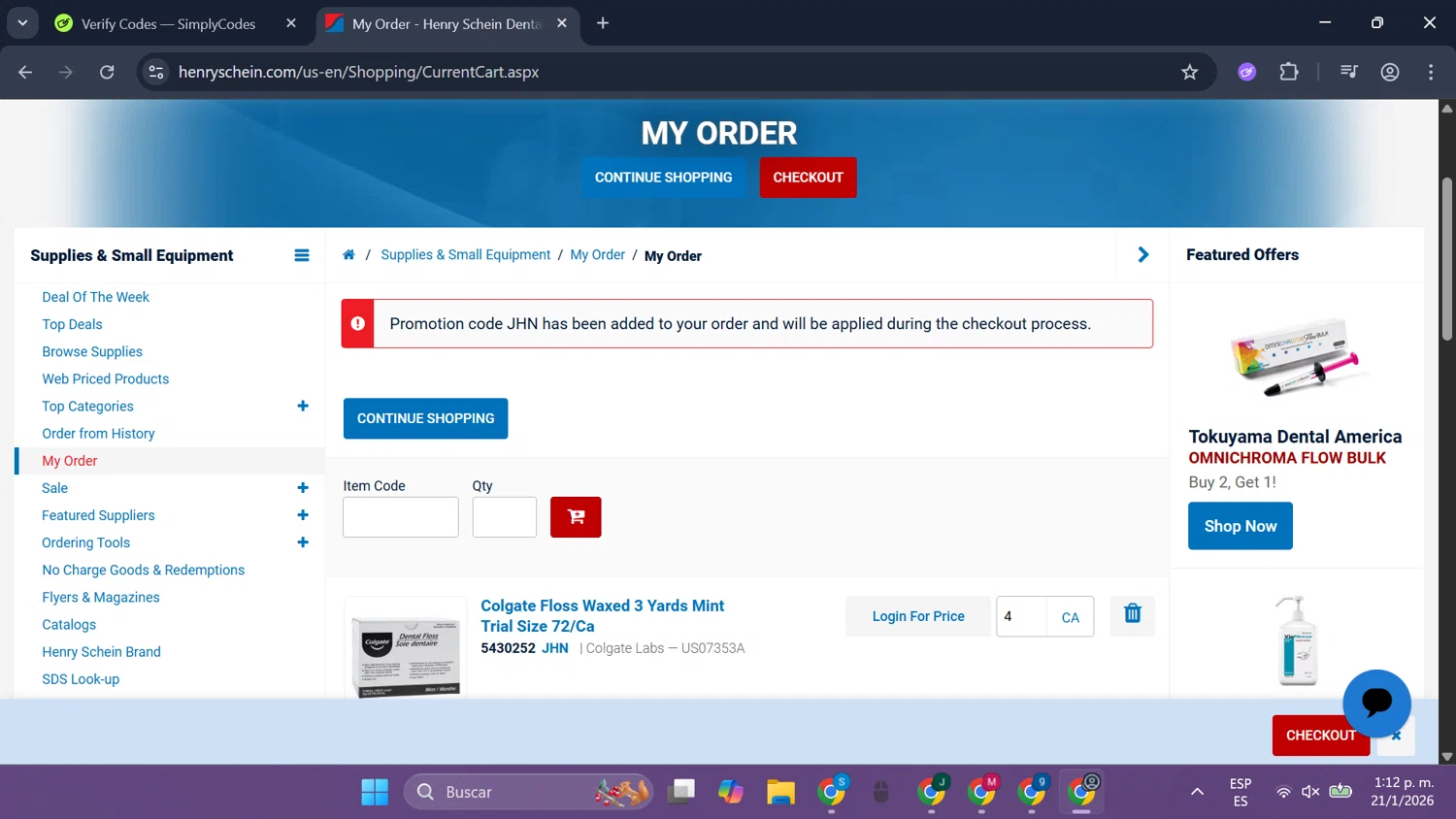Click the purple extension icon in the toolbar
Screen dimensions: 1456x819
[x=1247, y=72]
